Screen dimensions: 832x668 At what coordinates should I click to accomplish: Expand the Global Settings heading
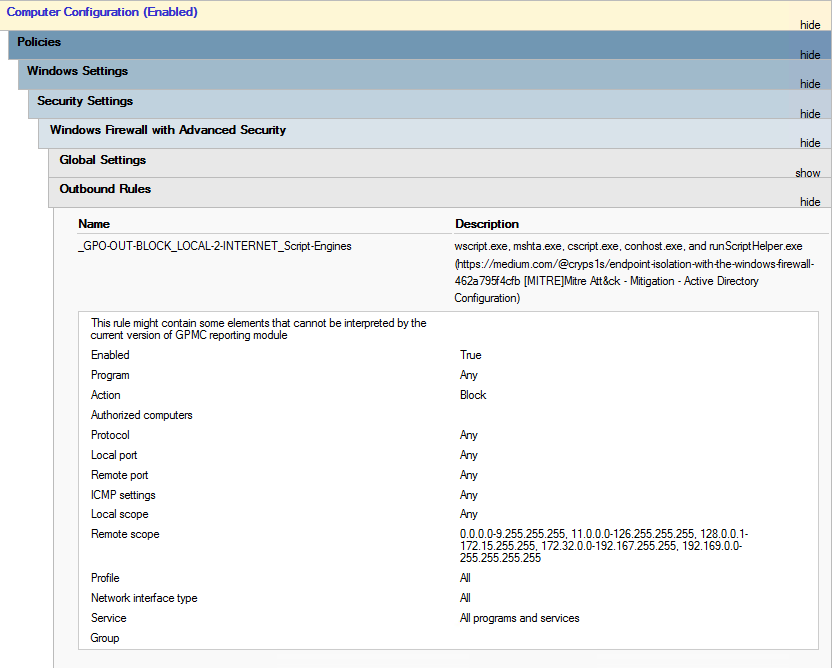pyautogui.click(x=102, y=160)
